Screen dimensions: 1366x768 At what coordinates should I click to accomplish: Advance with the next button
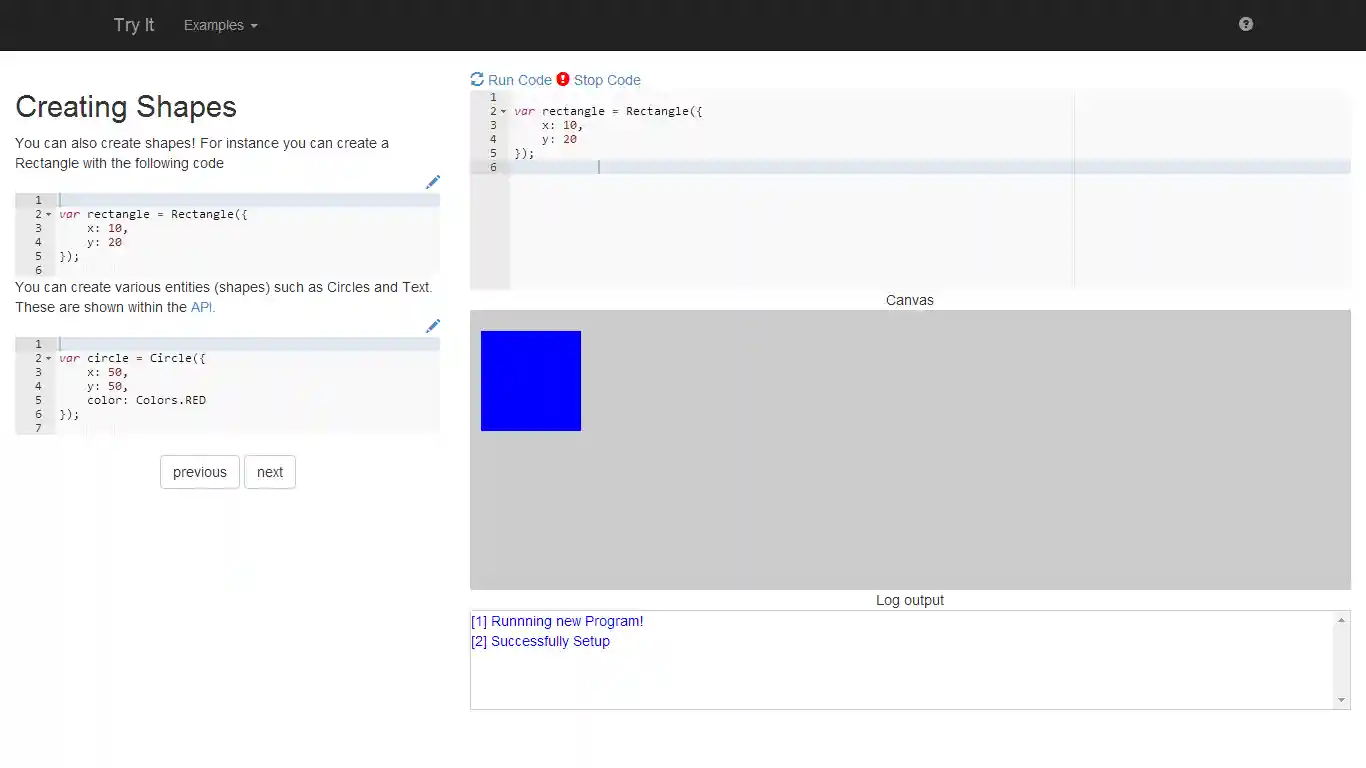270,472
